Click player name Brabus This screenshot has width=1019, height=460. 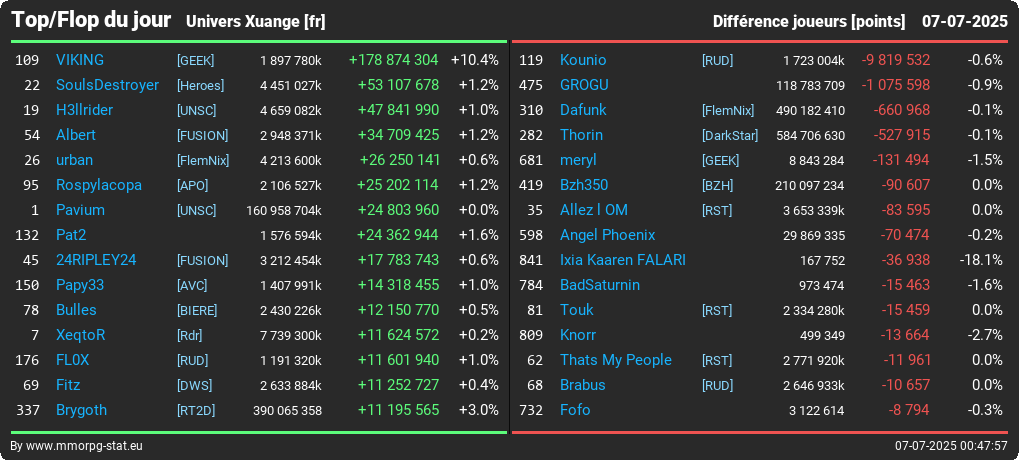[582, 385]
